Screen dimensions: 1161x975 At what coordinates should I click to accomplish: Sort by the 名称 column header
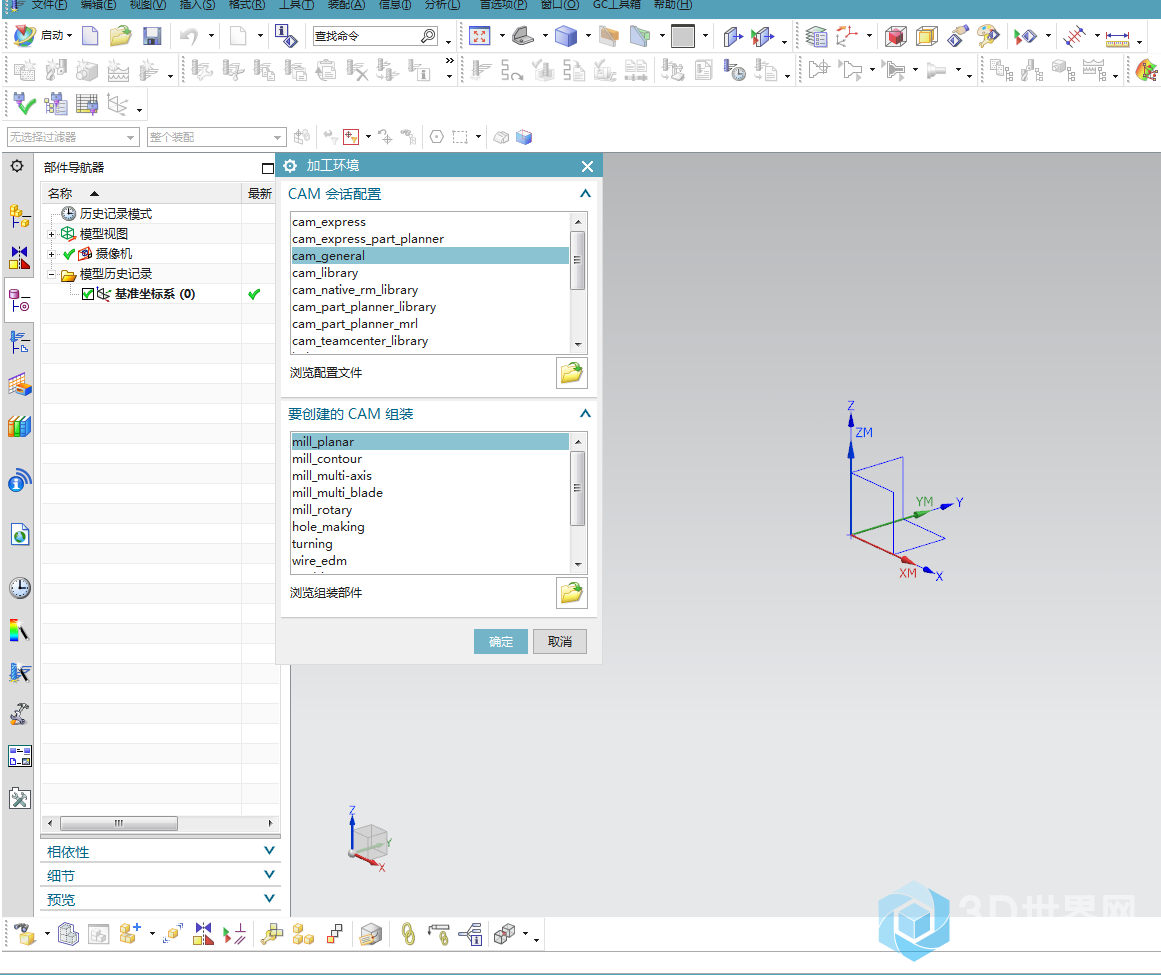[x=142, y=193]
